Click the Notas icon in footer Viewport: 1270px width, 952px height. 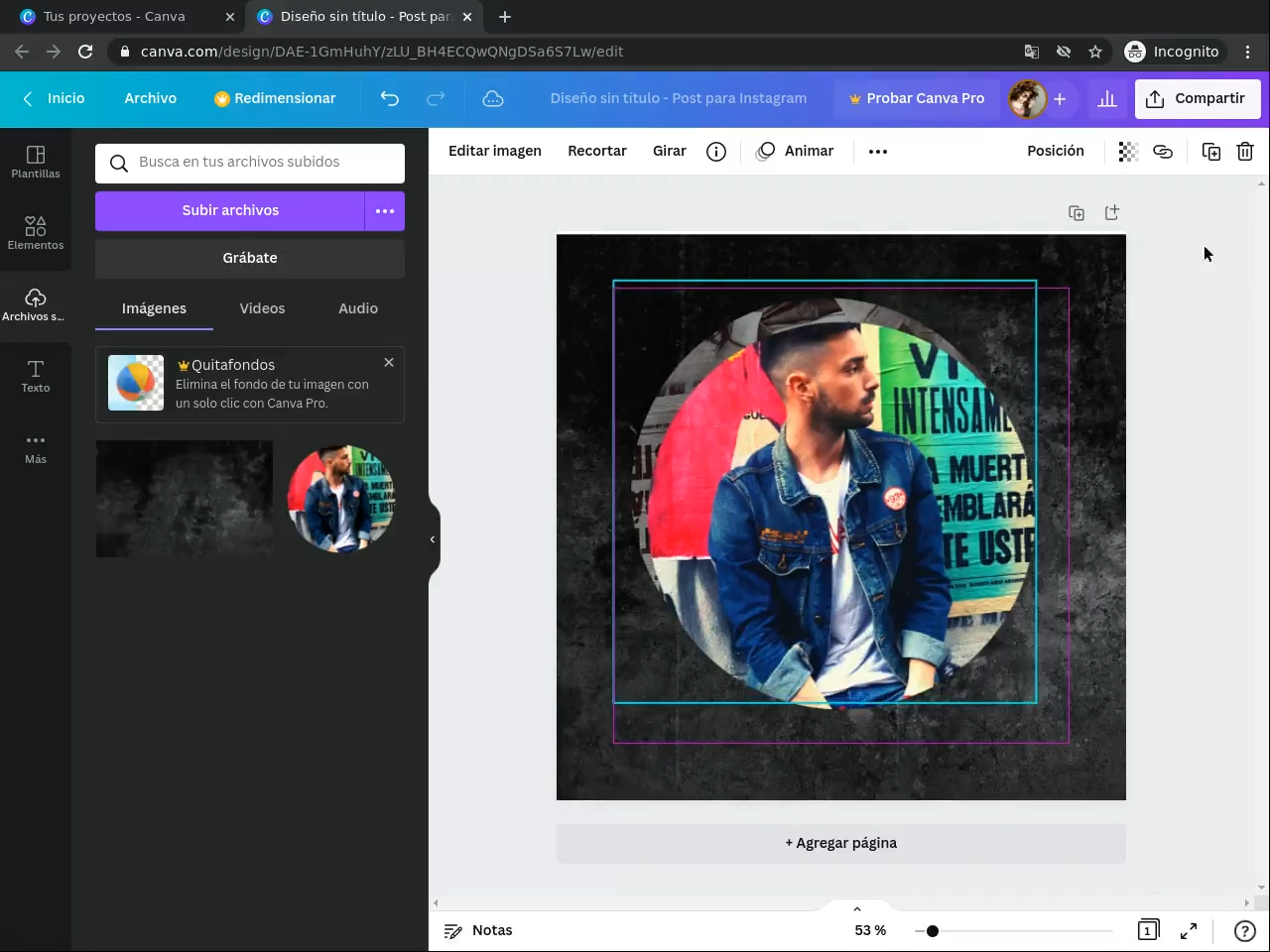453,930
